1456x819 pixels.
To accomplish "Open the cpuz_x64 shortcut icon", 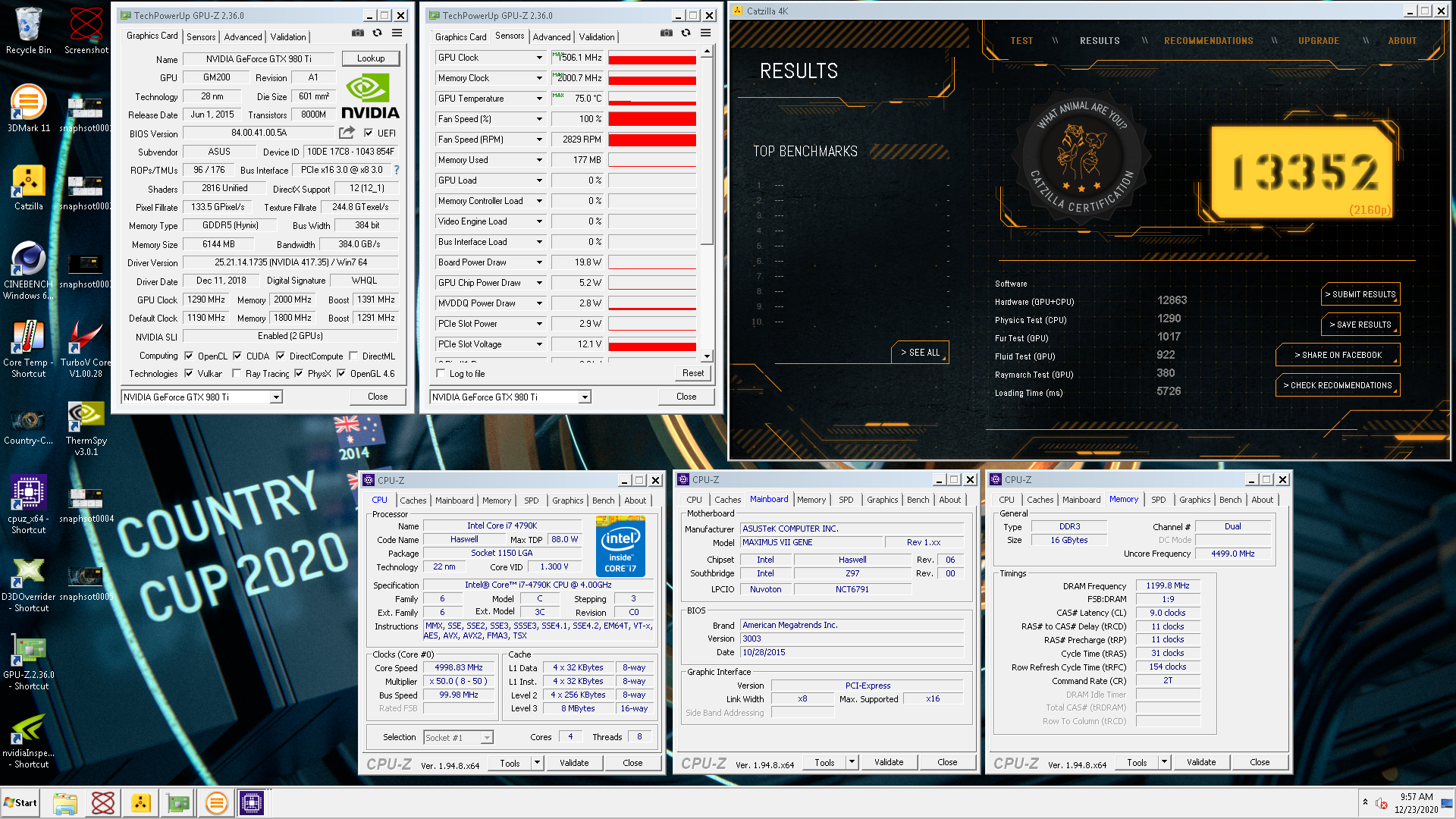I will coord(28,504).
